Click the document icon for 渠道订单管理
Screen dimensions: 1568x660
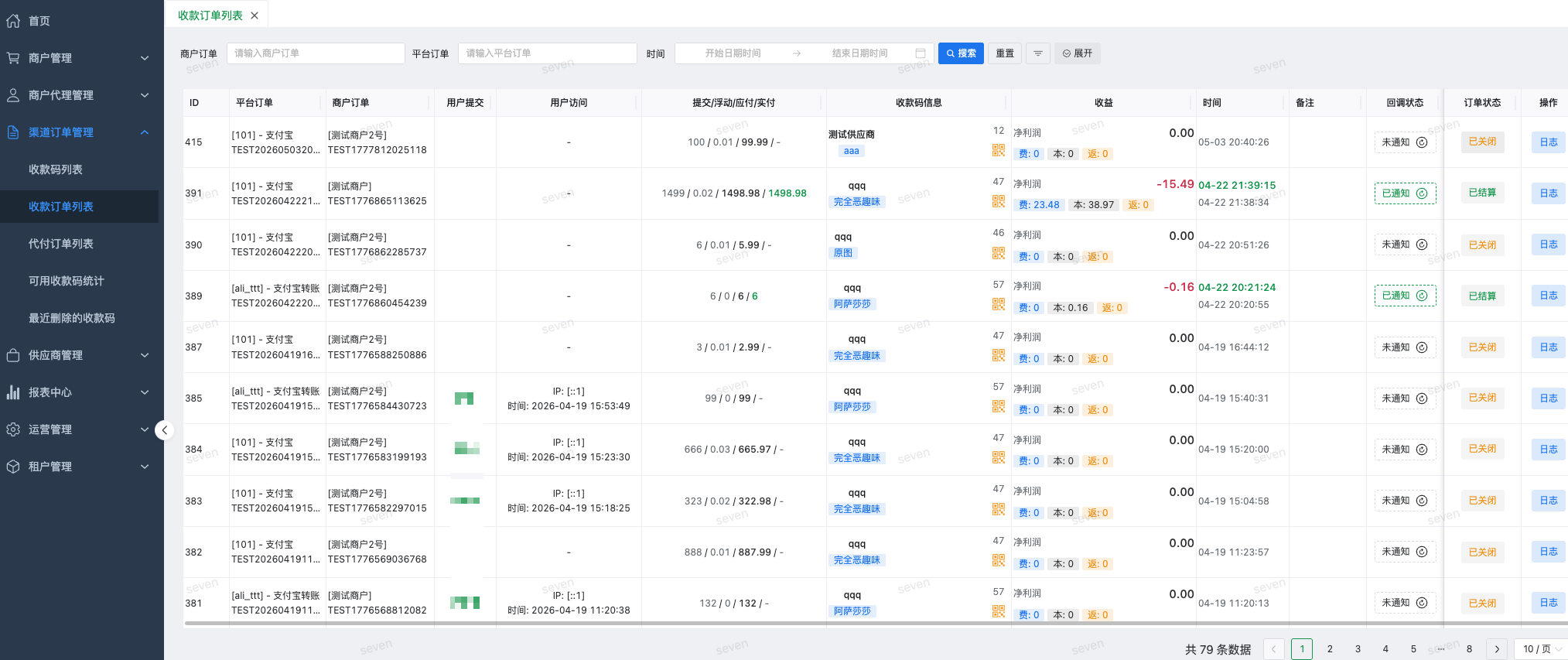(x=13, y=132)
